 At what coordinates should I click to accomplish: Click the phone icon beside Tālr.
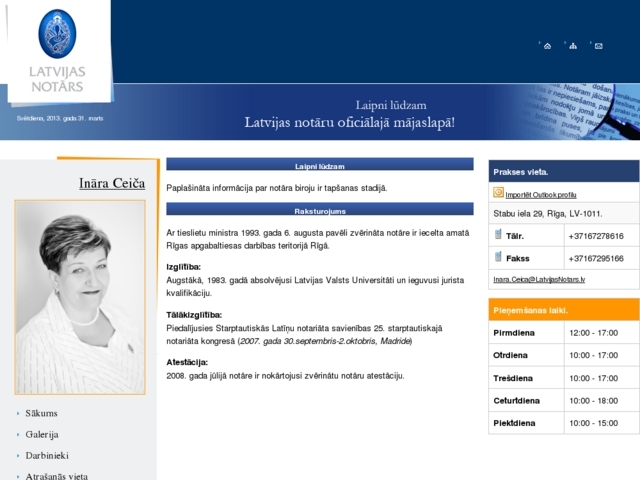498,234
